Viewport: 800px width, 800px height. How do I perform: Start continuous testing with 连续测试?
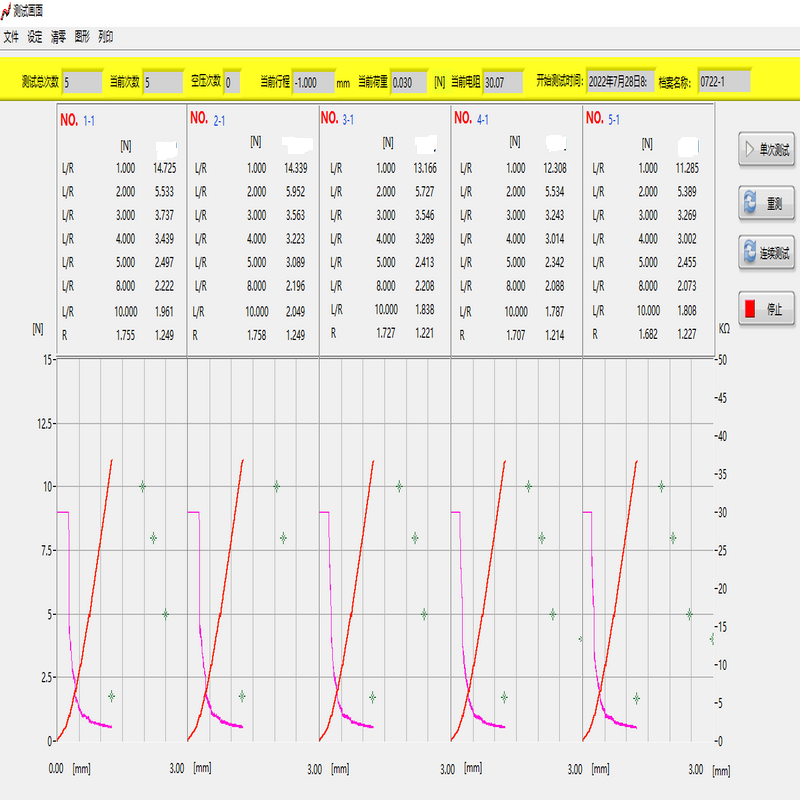pos(766,254)
